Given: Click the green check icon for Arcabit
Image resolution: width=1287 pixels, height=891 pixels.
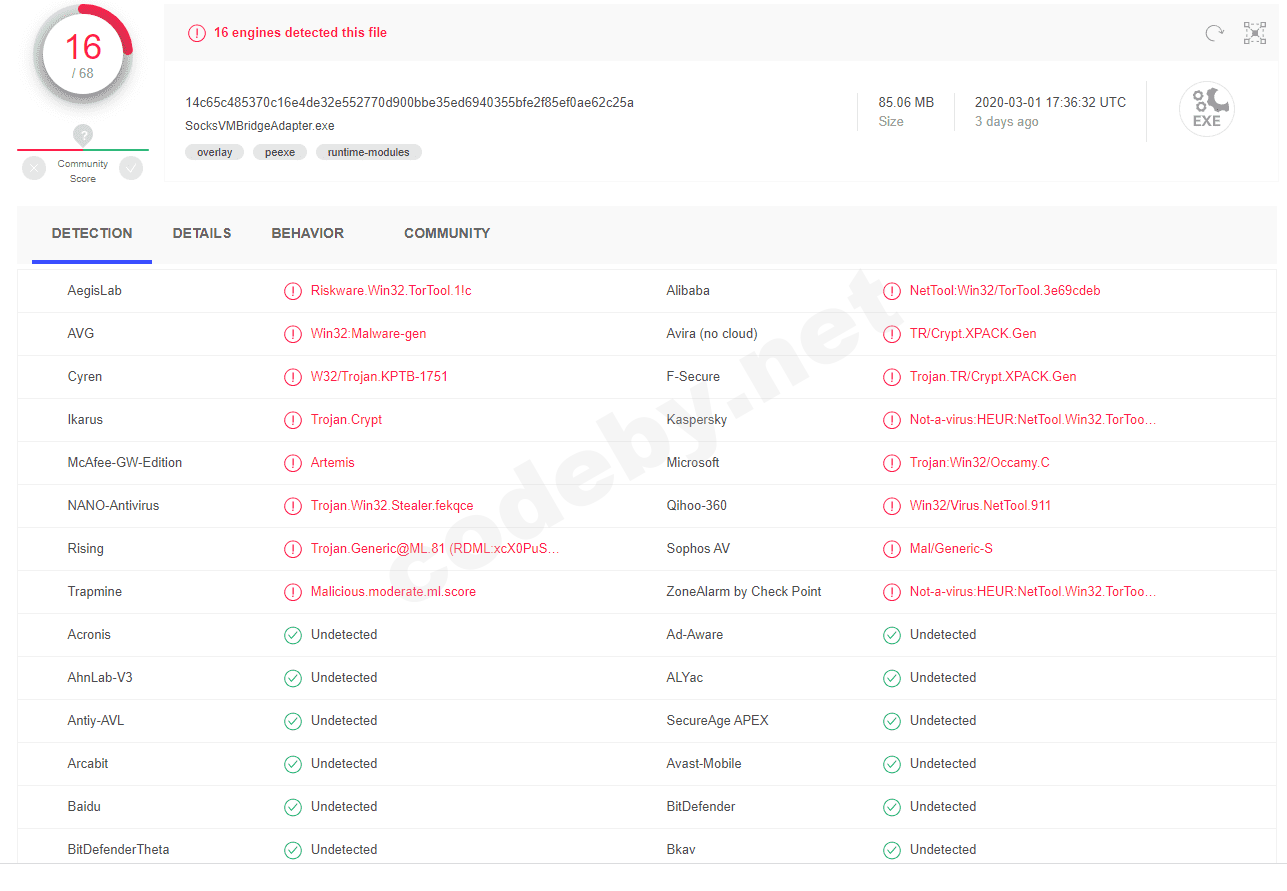Looking at the screenshot, I should point(293,764).
